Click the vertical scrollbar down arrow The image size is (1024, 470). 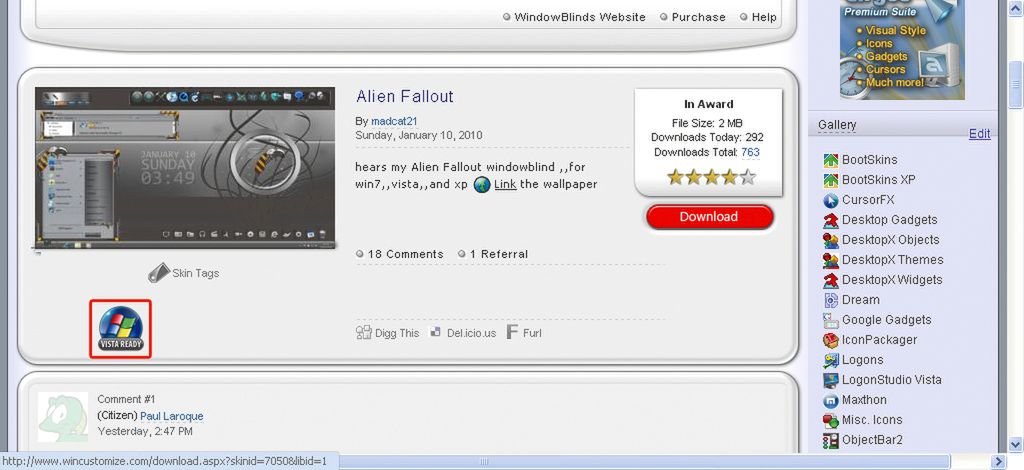[1016, 444]
